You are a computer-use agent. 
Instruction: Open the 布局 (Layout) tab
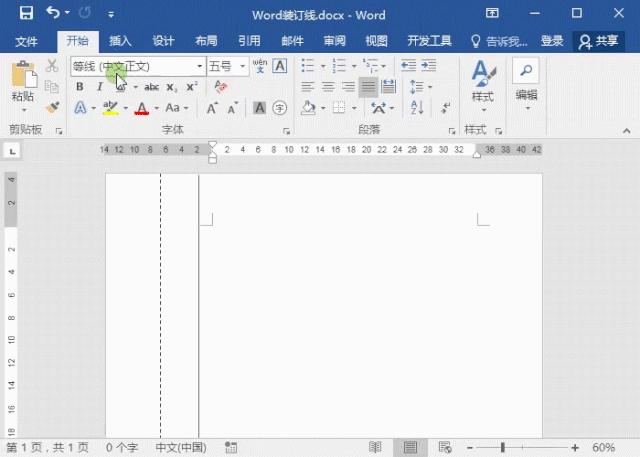[x=206, y=41]
